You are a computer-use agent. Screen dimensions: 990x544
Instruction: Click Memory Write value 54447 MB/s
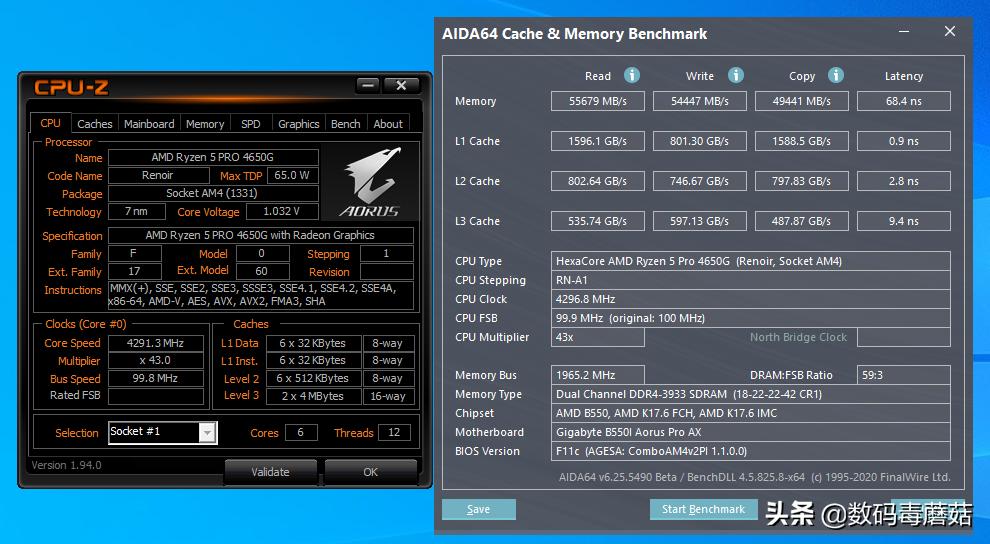[700, 101]
